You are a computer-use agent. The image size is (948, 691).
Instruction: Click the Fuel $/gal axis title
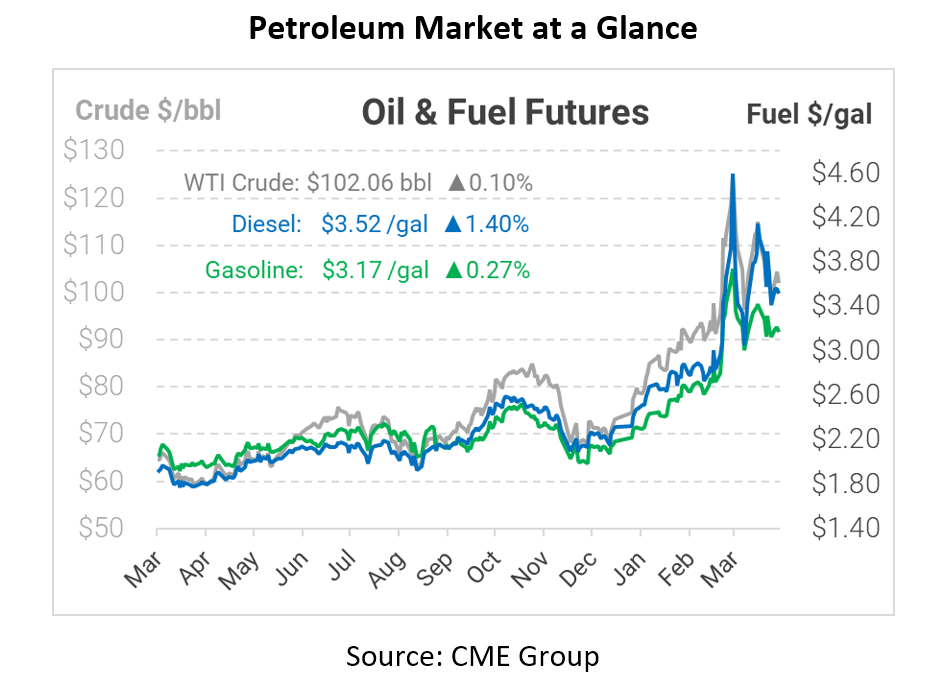coord(809,114)
